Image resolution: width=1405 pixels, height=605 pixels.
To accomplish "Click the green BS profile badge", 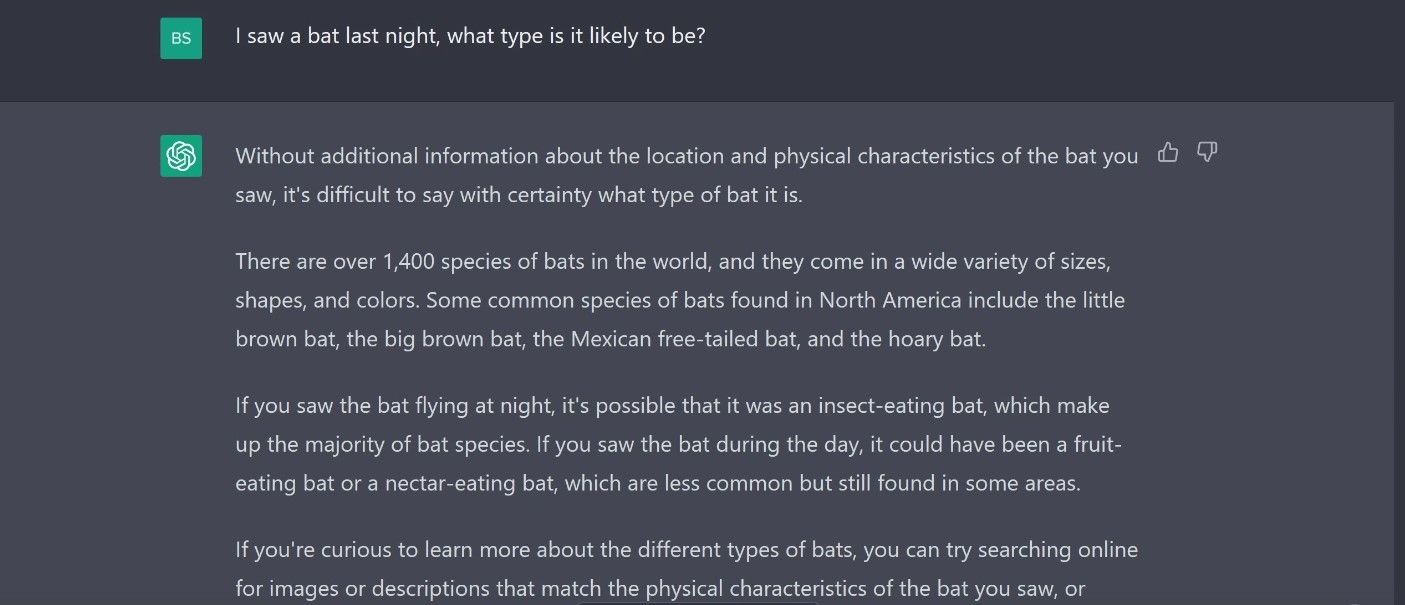I will (180, 37).
